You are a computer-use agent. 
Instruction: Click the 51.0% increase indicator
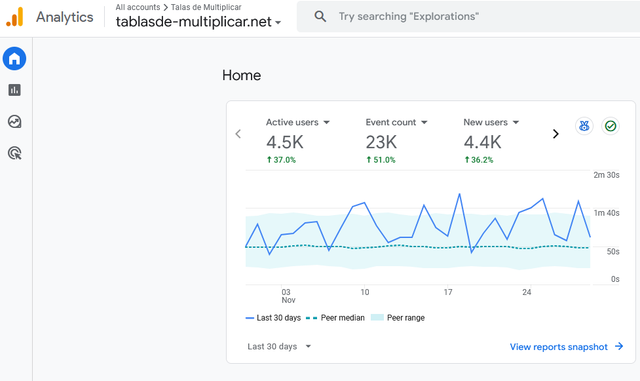[381, 160]
